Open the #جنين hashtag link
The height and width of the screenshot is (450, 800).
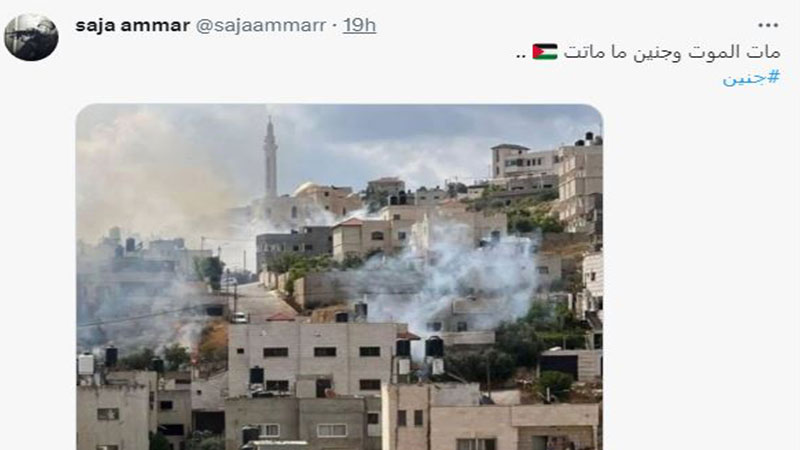751,78
